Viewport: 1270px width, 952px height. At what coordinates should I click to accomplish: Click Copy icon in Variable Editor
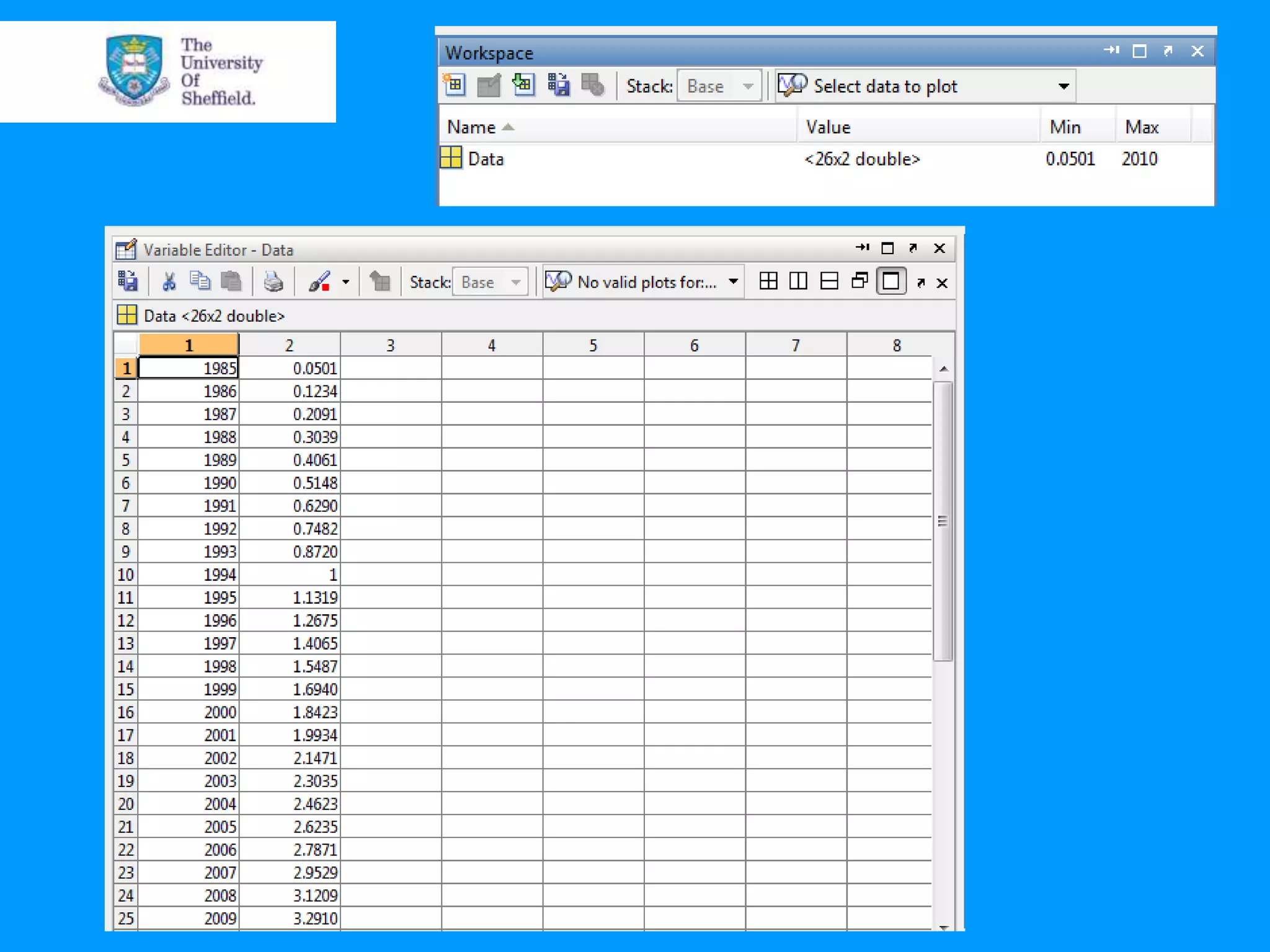[200, 282]
